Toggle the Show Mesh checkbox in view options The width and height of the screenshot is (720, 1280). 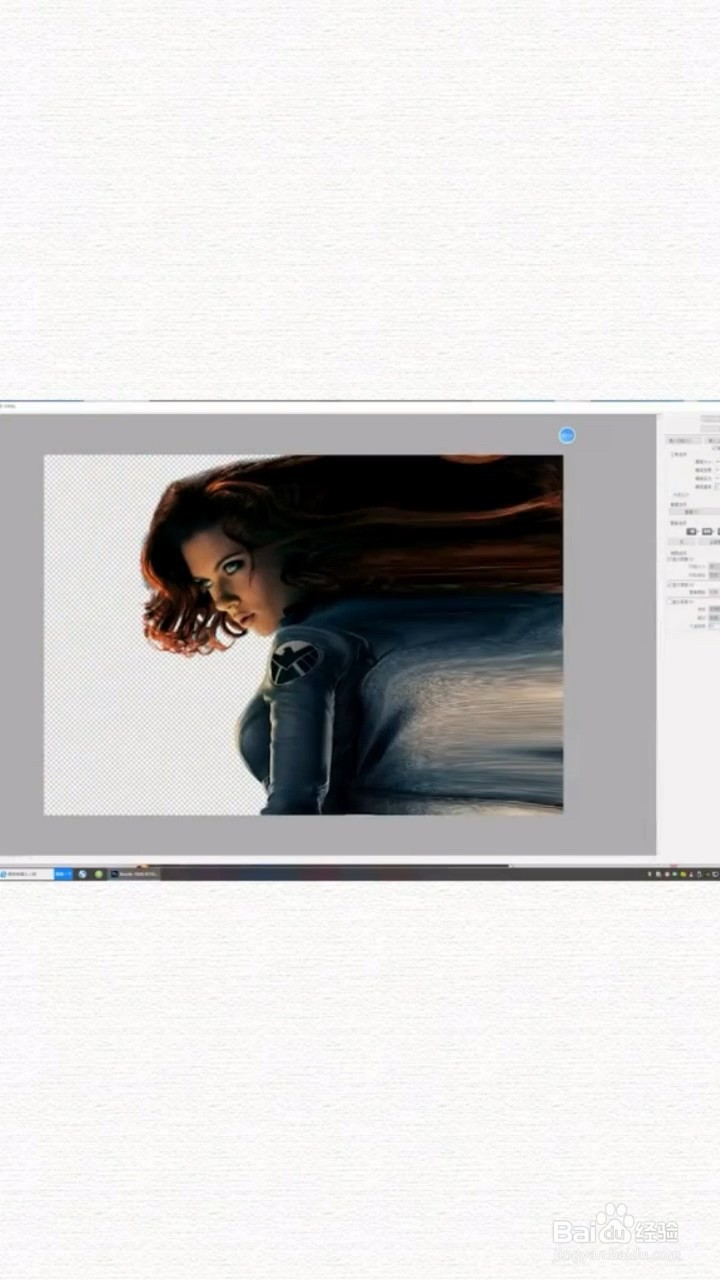[x=668, y=559]
